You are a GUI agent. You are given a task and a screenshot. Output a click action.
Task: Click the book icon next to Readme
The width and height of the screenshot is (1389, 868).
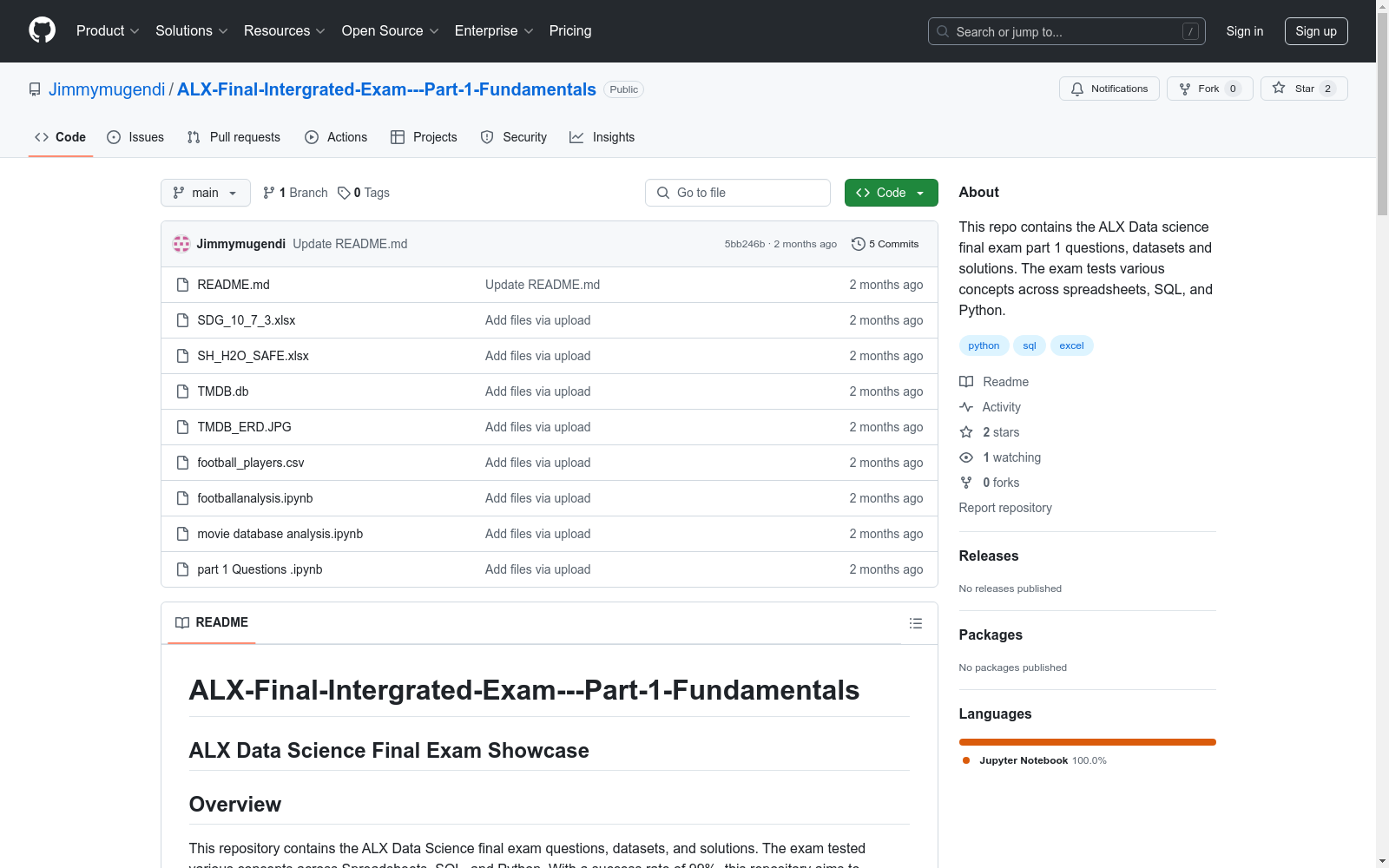coord(966,382)
